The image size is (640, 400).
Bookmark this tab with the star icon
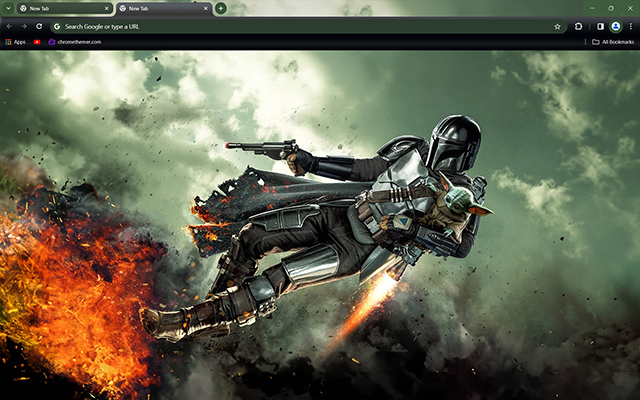(x=557, y=27)
